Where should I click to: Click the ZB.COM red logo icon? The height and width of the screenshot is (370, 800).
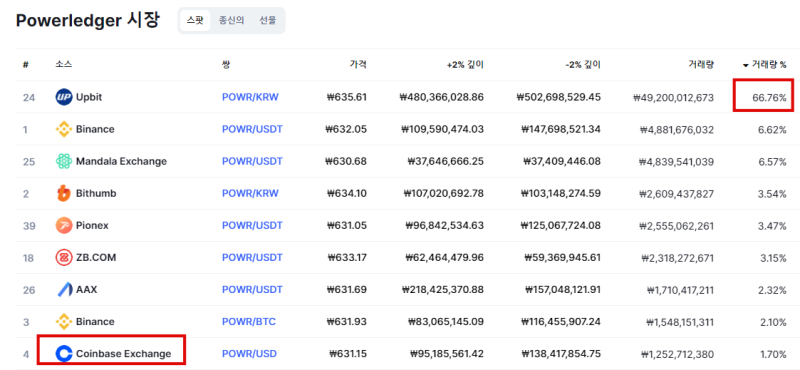[x=64, y=258]
